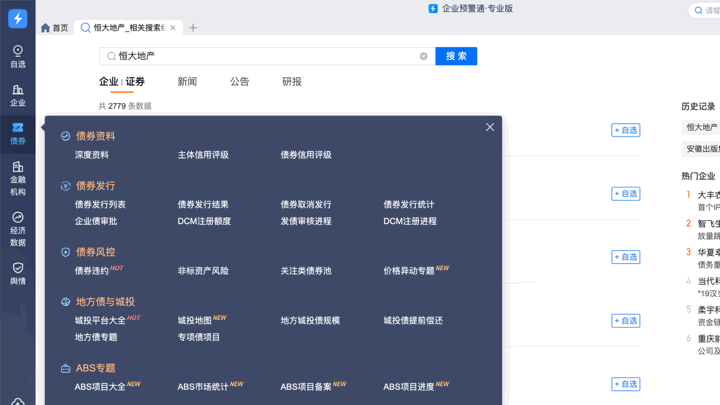Add first result to 自选

tap(625, 130)
